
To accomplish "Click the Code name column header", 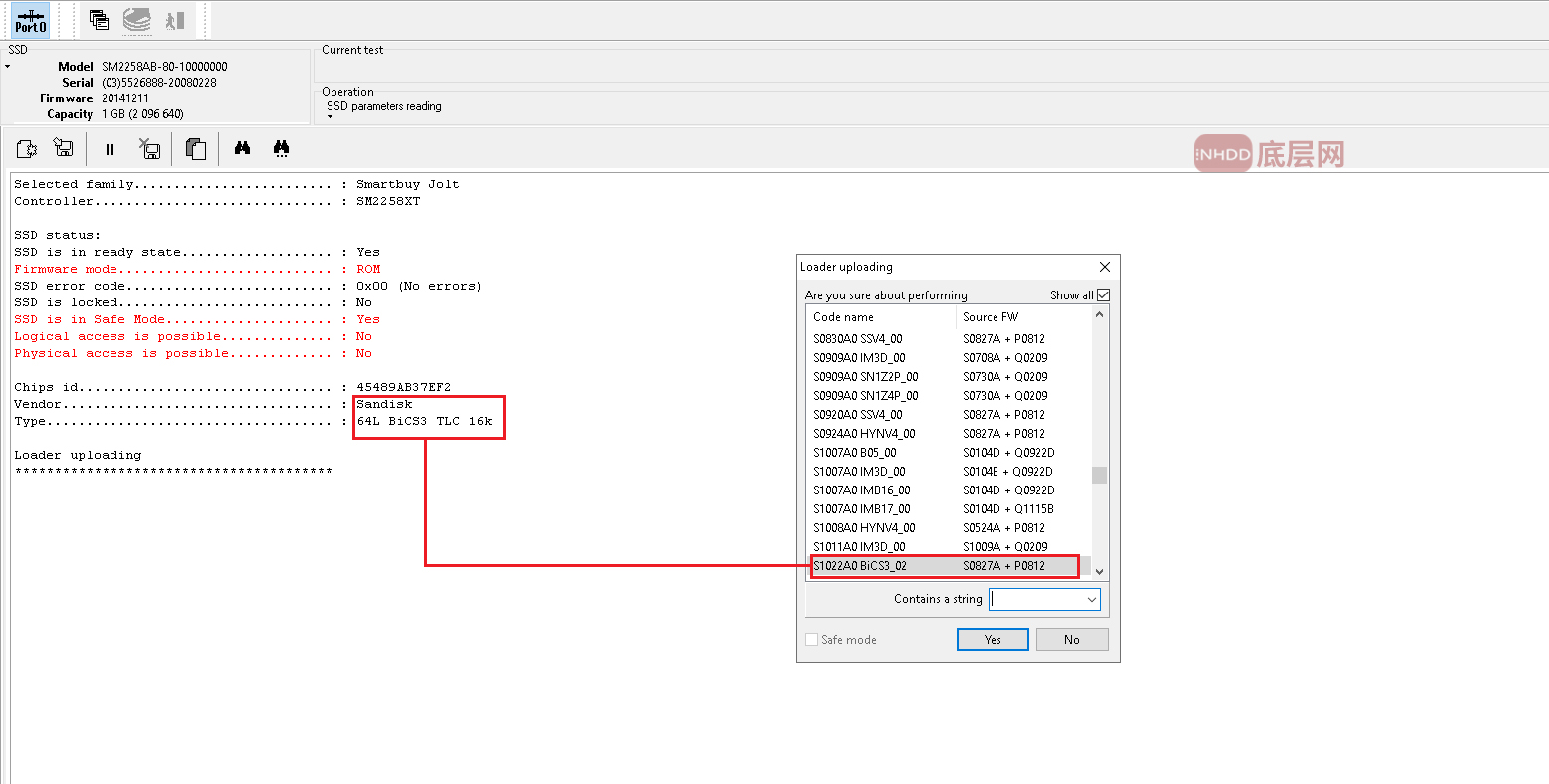I will pos(843,317).
